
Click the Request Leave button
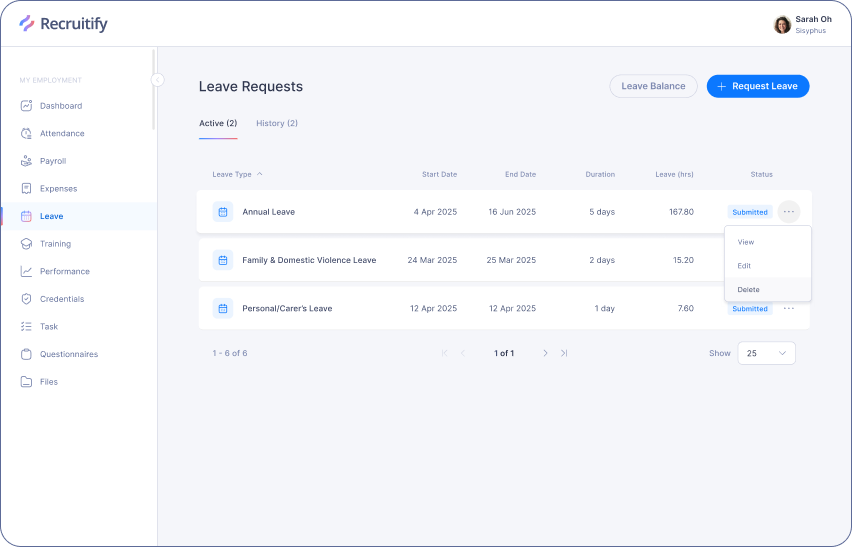(x=757, y=86)
